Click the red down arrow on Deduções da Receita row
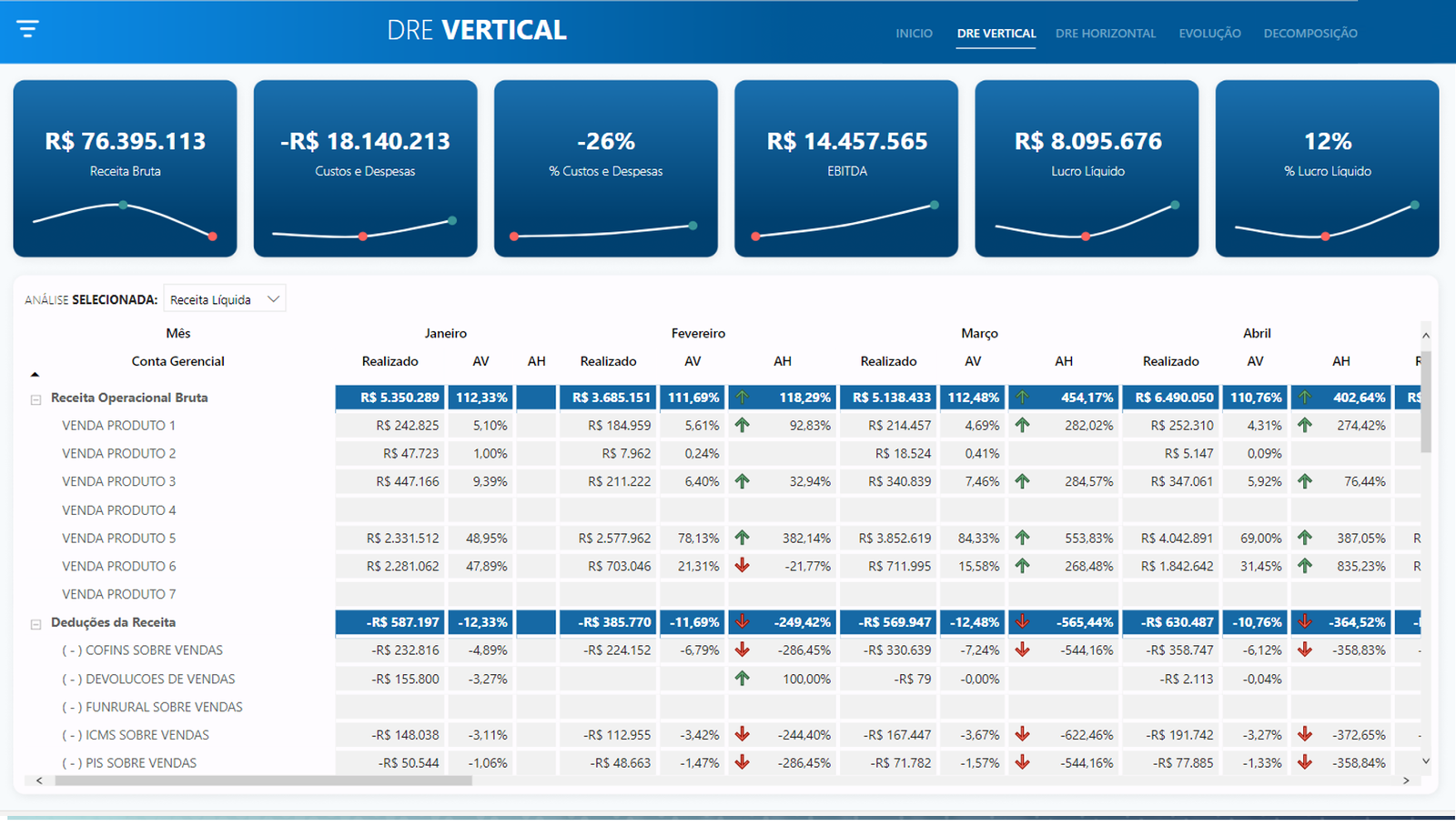This screenshot has height=826, width=1456. point(742,622)
